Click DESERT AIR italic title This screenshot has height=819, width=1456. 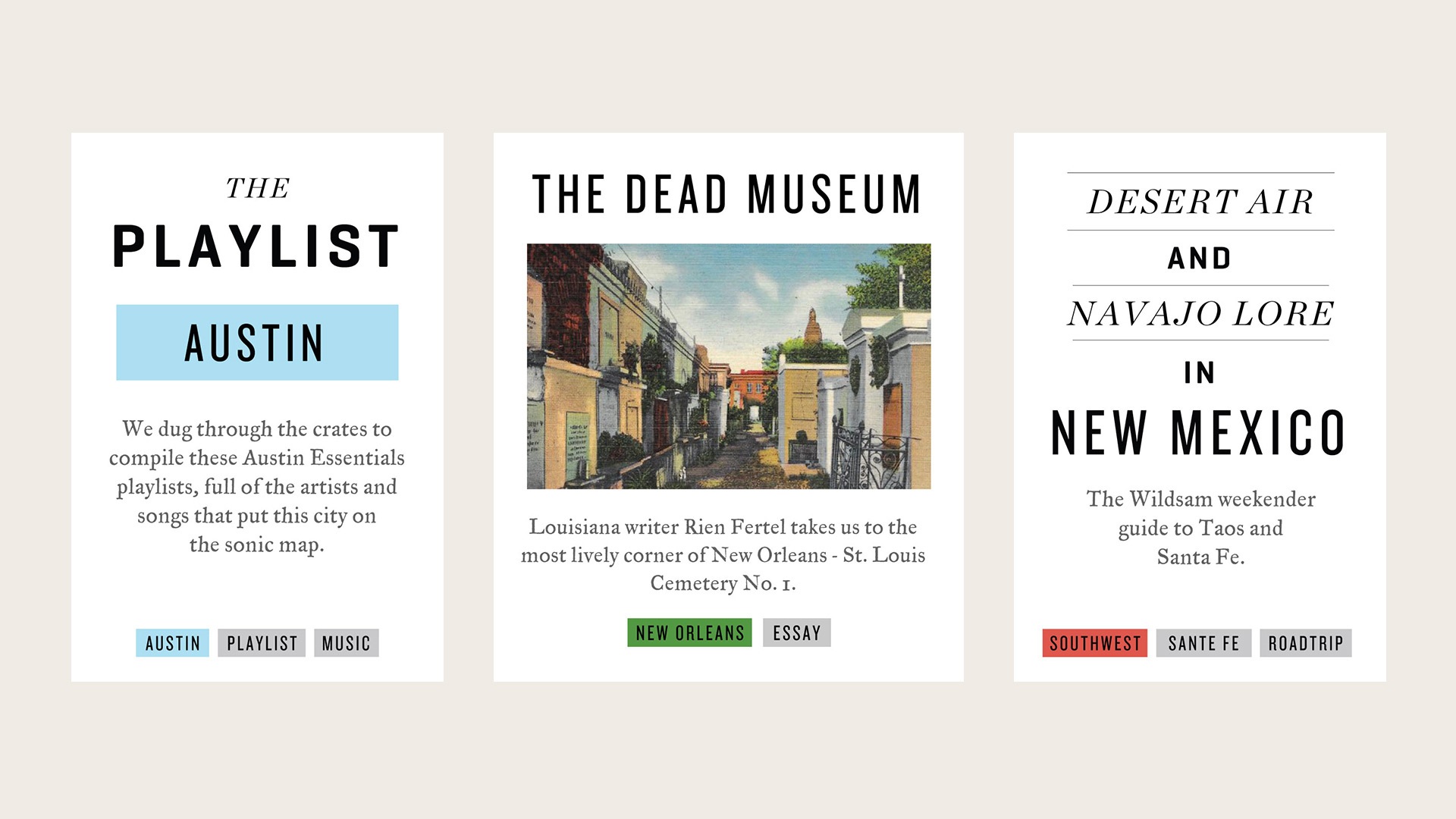coord(1200,202)
